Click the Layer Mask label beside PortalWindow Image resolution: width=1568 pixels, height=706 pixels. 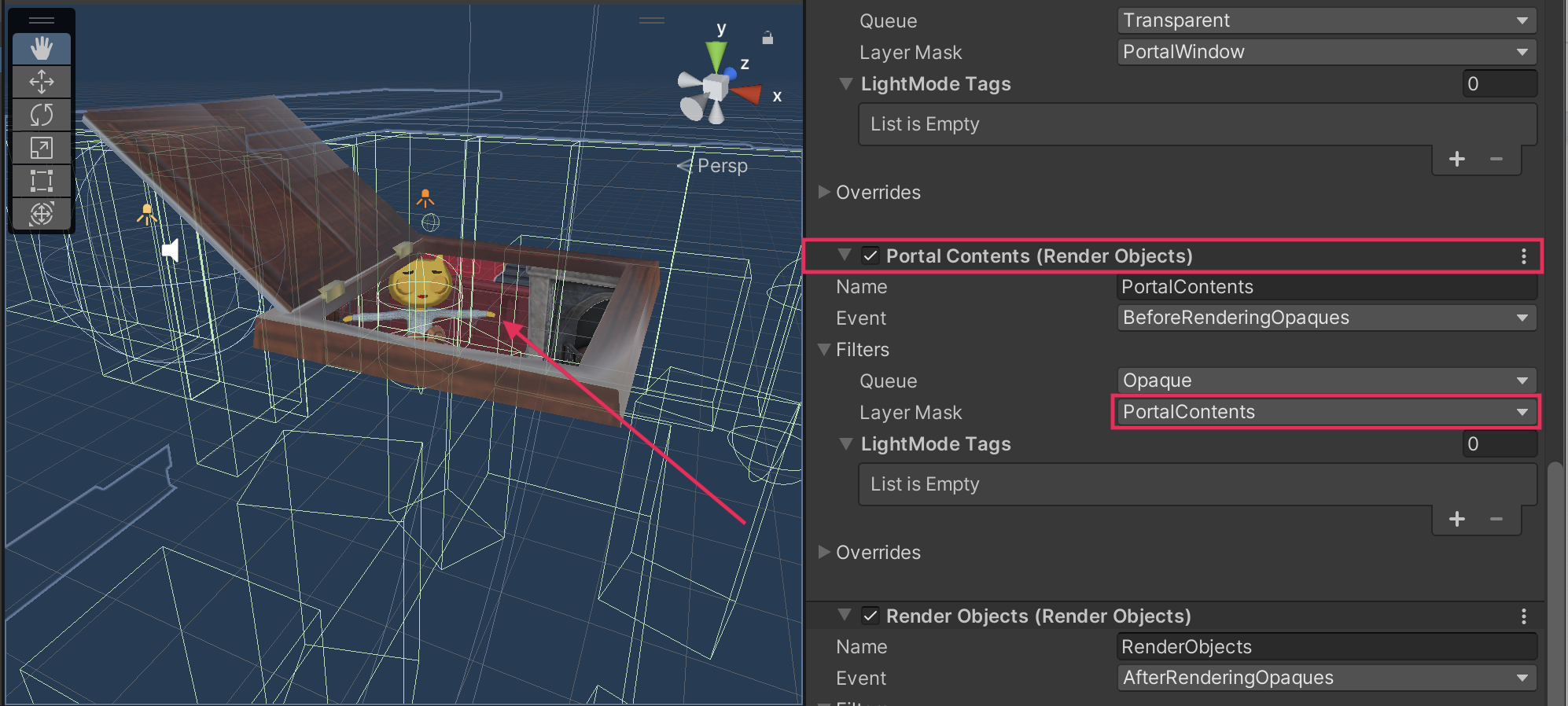[911, 53]
